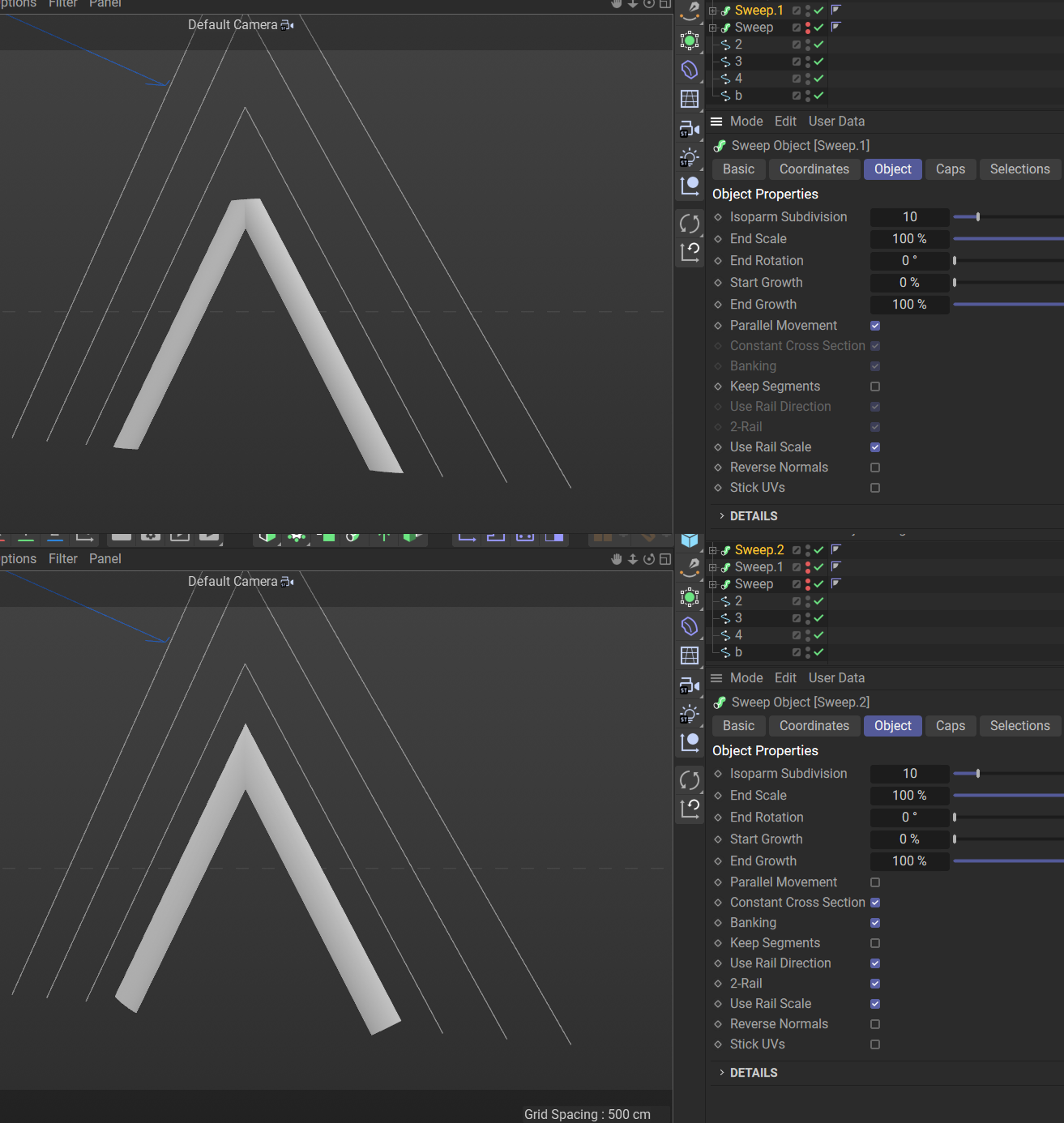The image size is (1064, 1123).
Task: Expand the unselected Sweep.1 node beneath Sweep.2
Action: coord(713,567)
